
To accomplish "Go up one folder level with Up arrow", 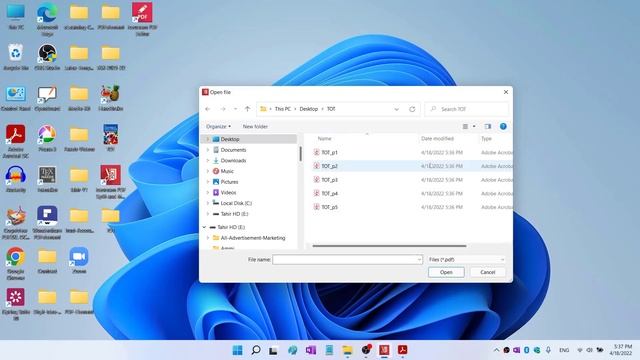I will 247,109.
